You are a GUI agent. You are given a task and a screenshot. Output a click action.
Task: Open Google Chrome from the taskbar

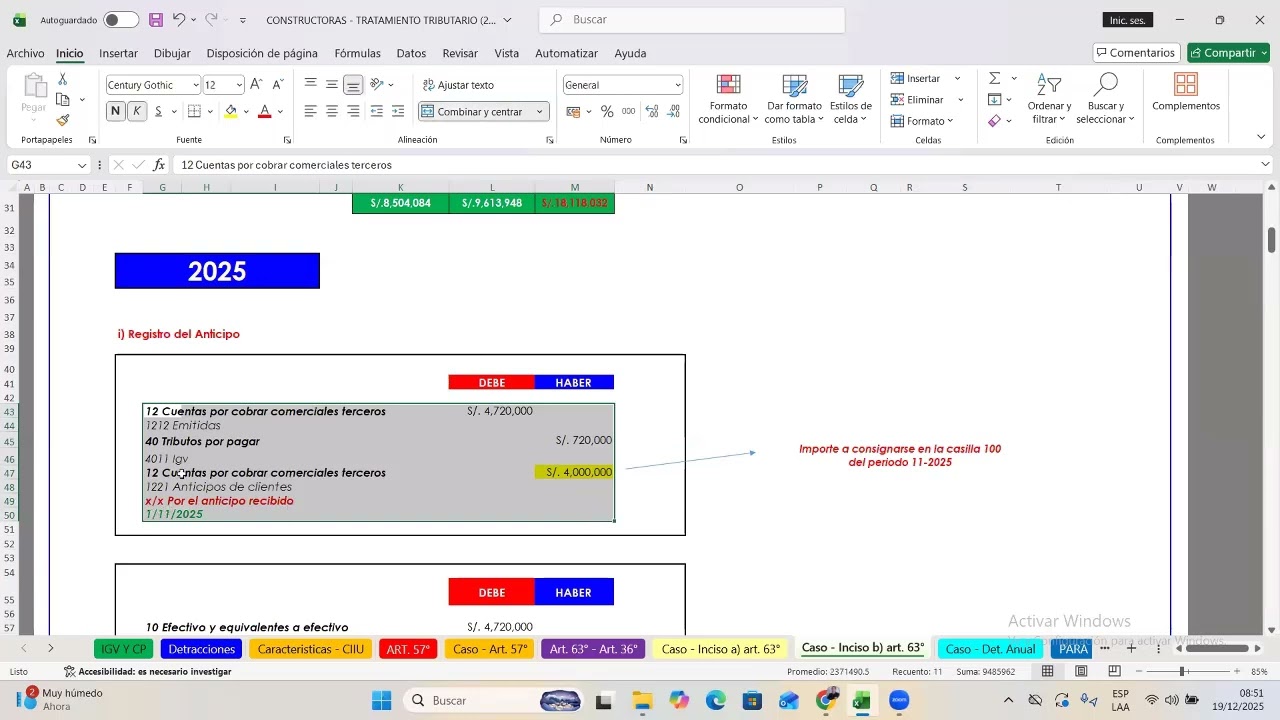click(x=826, y=701)
